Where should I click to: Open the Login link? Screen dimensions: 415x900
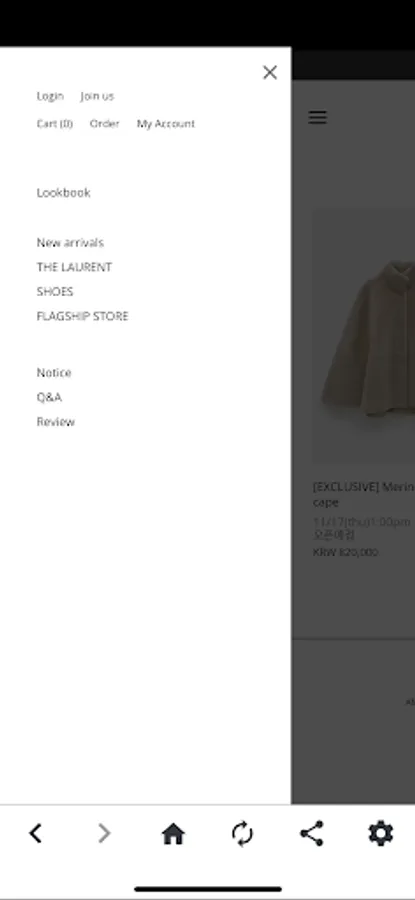click(x=50, y=96)
